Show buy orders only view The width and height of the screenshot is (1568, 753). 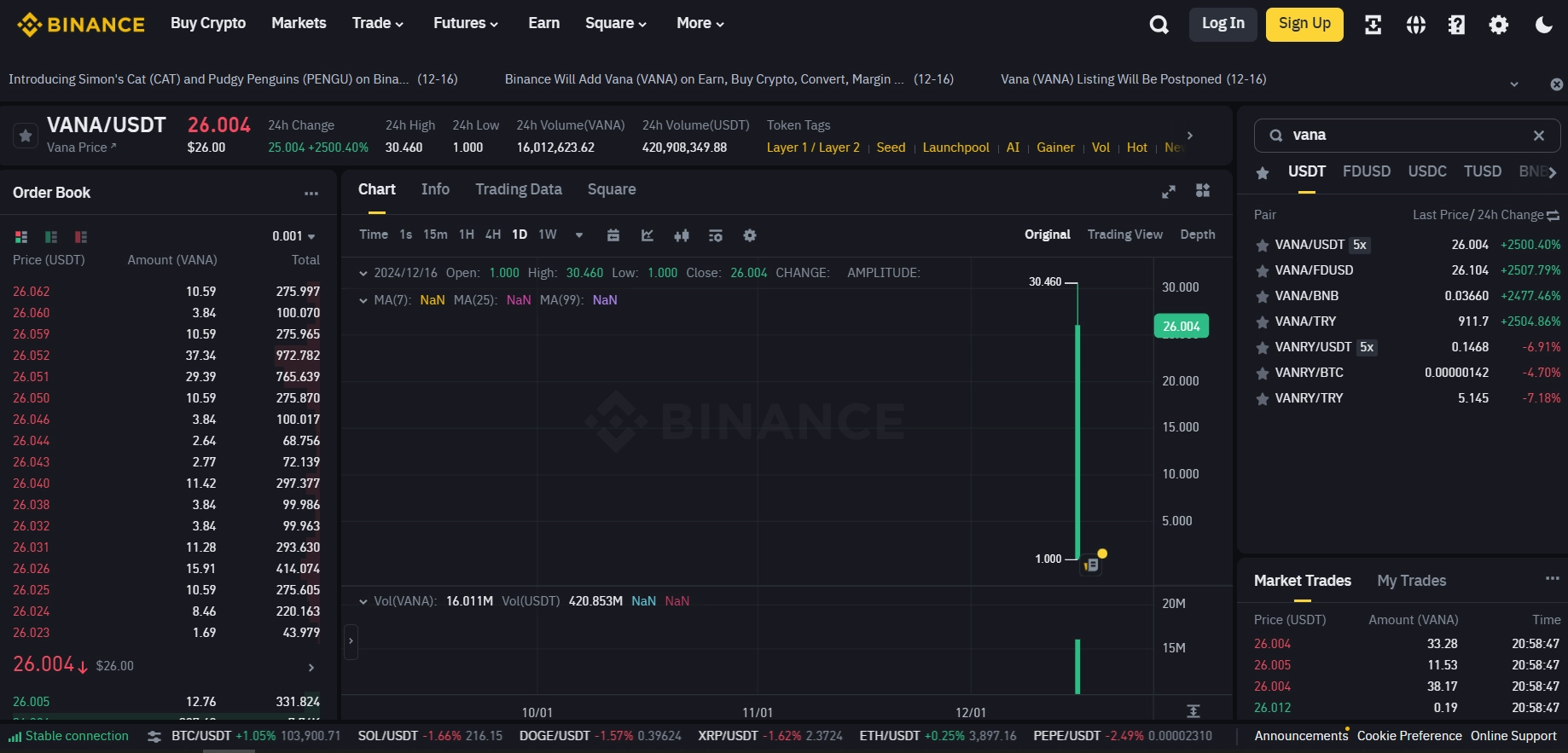click(51, 237)
